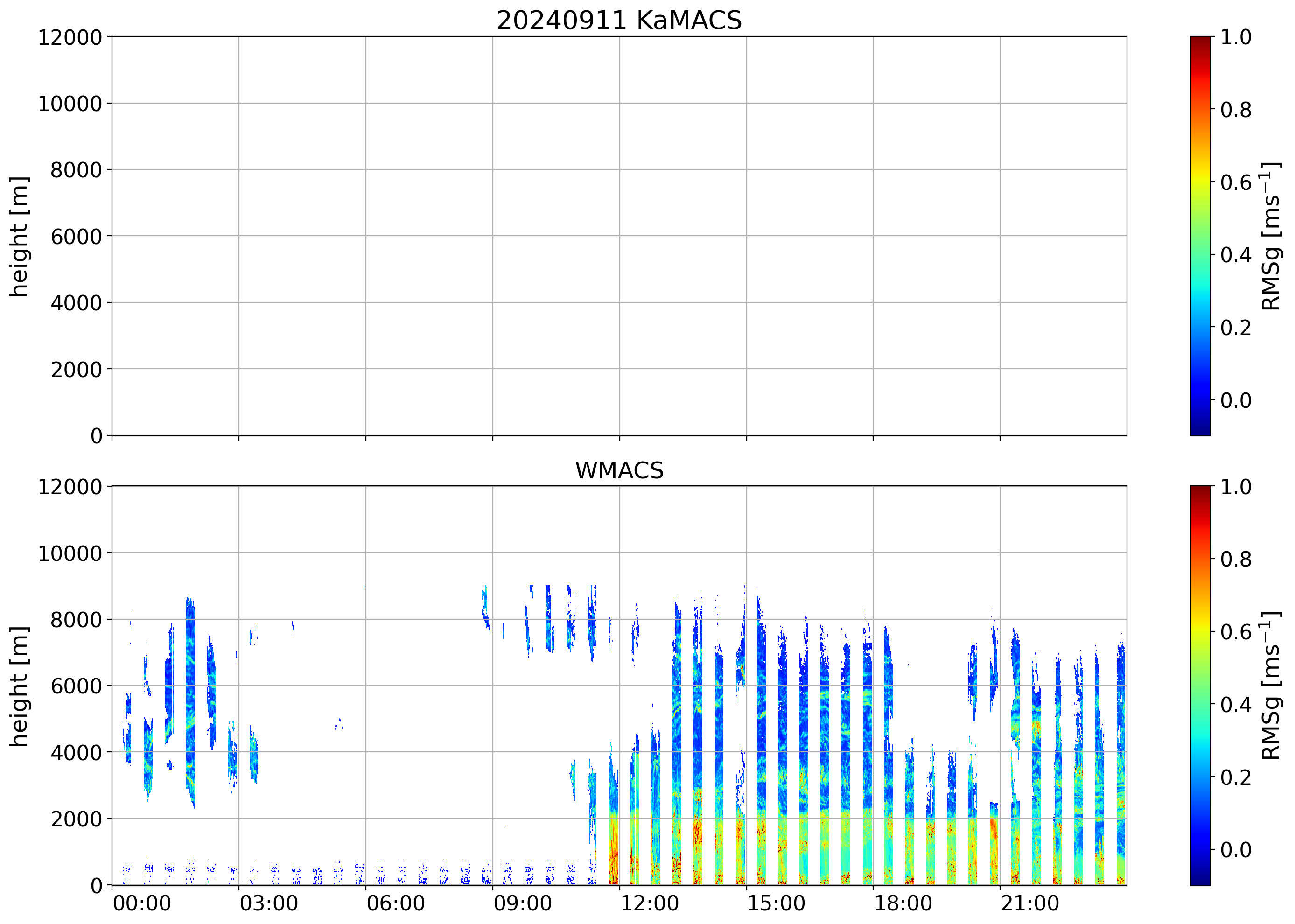
Task: Click the 12:00 x-axis tick label
Action: click(x=649, y=903)
